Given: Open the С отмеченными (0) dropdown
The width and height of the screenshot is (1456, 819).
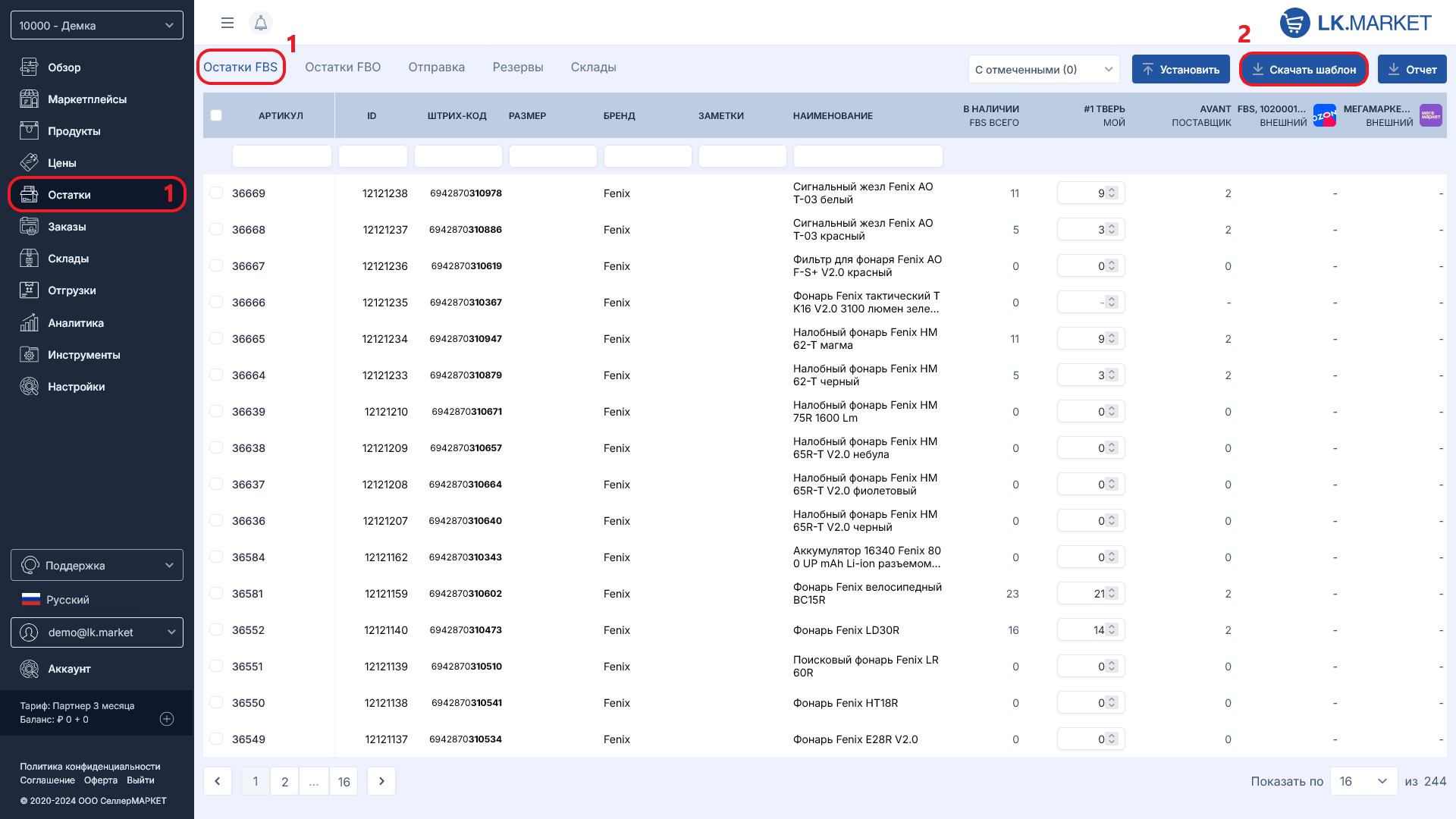Looking at the screenshot, I should [x=1043, y=69].
